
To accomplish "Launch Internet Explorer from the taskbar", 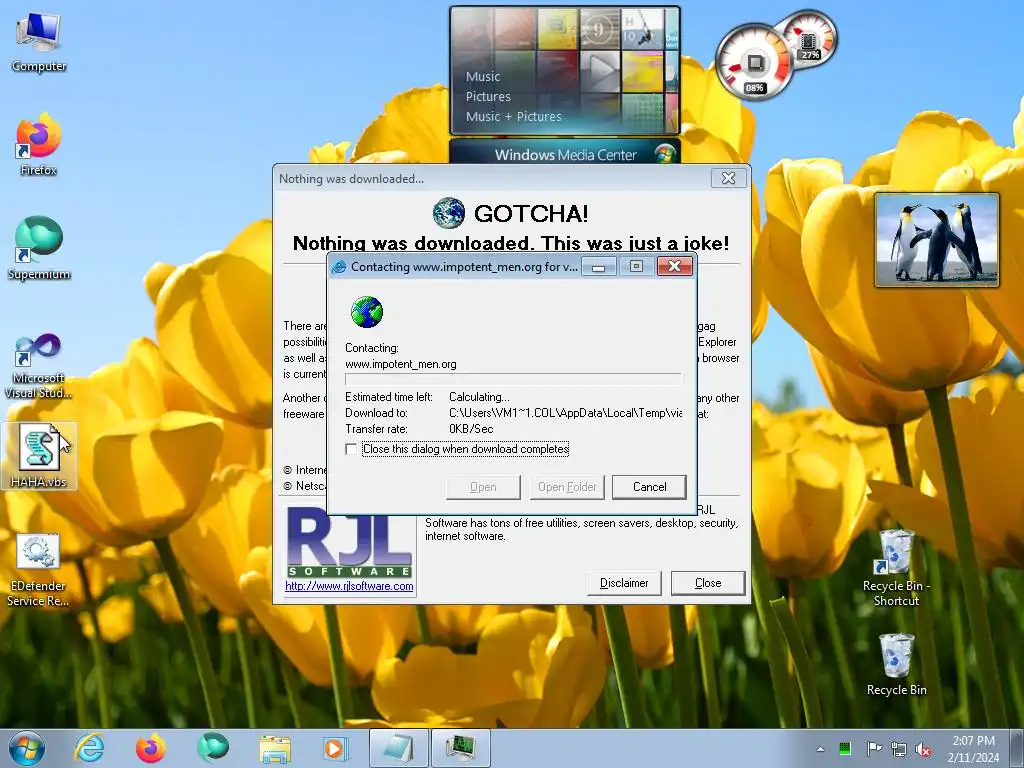I will (89, 748).
